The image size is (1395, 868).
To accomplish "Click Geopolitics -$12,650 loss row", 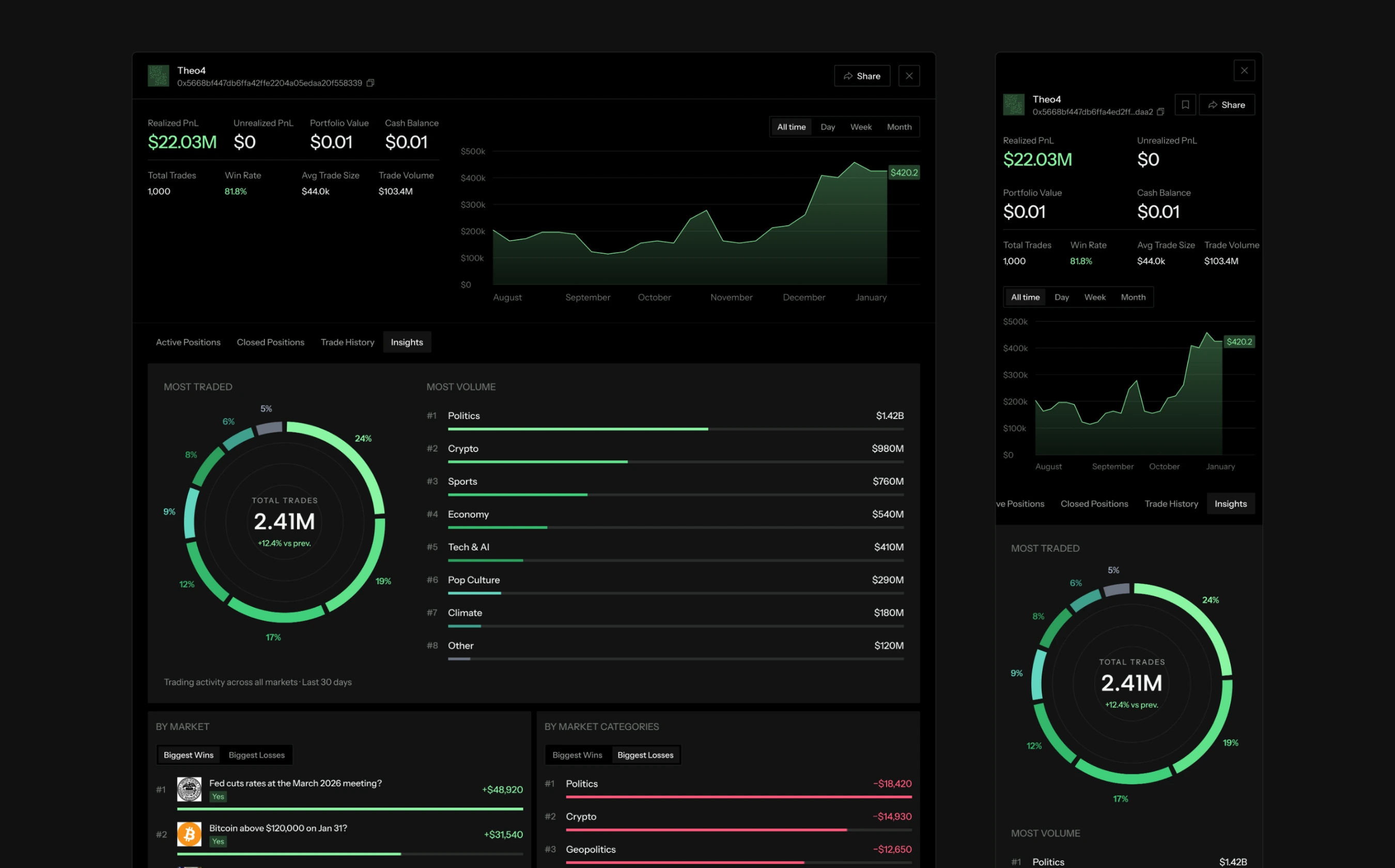I will click(x=728, y=854).
